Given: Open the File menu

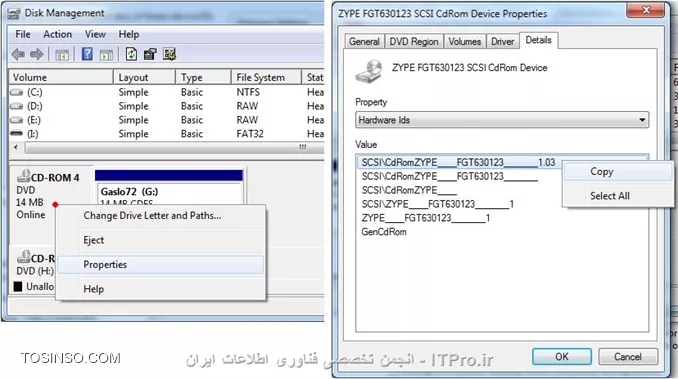Looking at the screenshot, I should (23, 34).
